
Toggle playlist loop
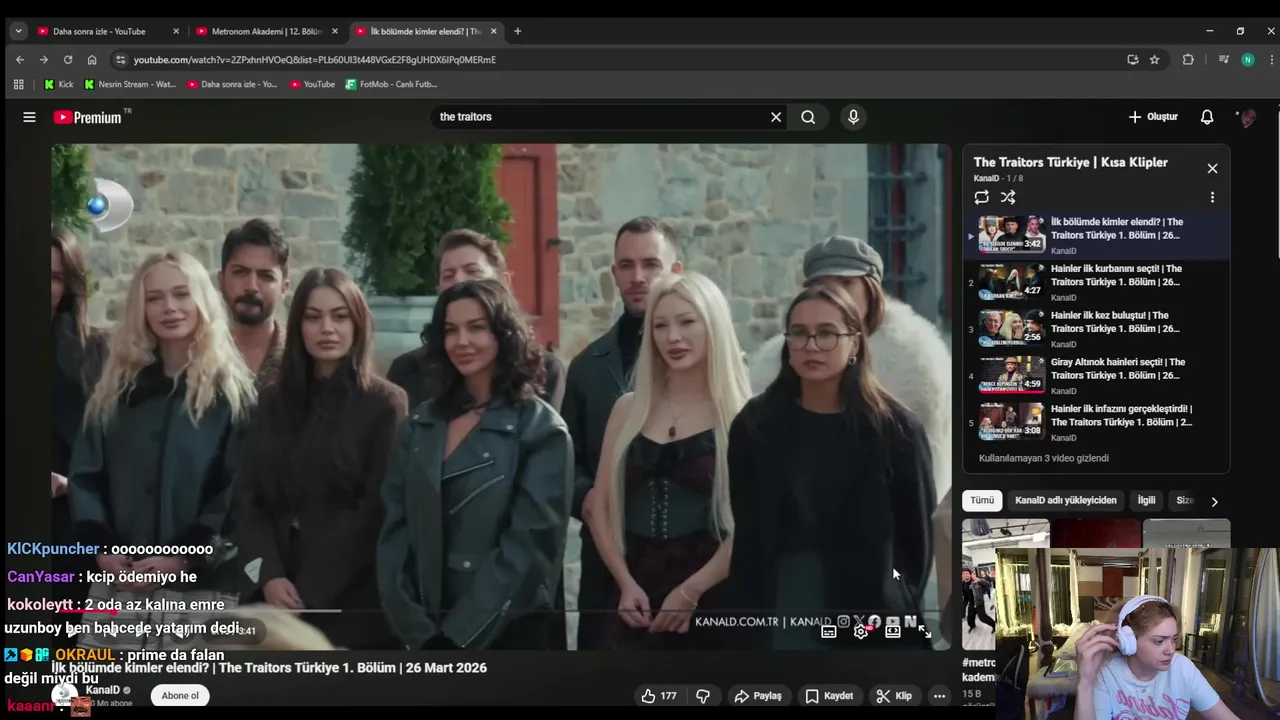981,197
